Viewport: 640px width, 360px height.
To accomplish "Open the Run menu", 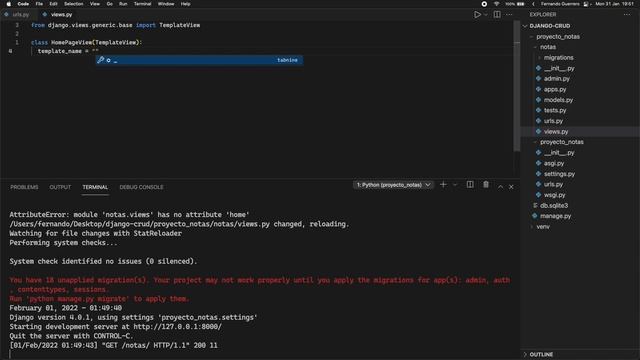I will (x=123, y=4).
